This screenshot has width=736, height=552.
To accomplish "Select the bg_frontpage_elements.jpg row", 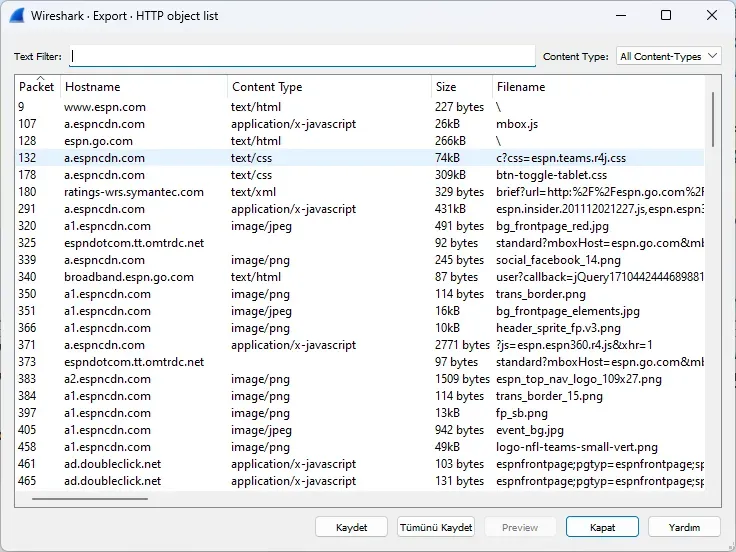I will pos(360,311).
